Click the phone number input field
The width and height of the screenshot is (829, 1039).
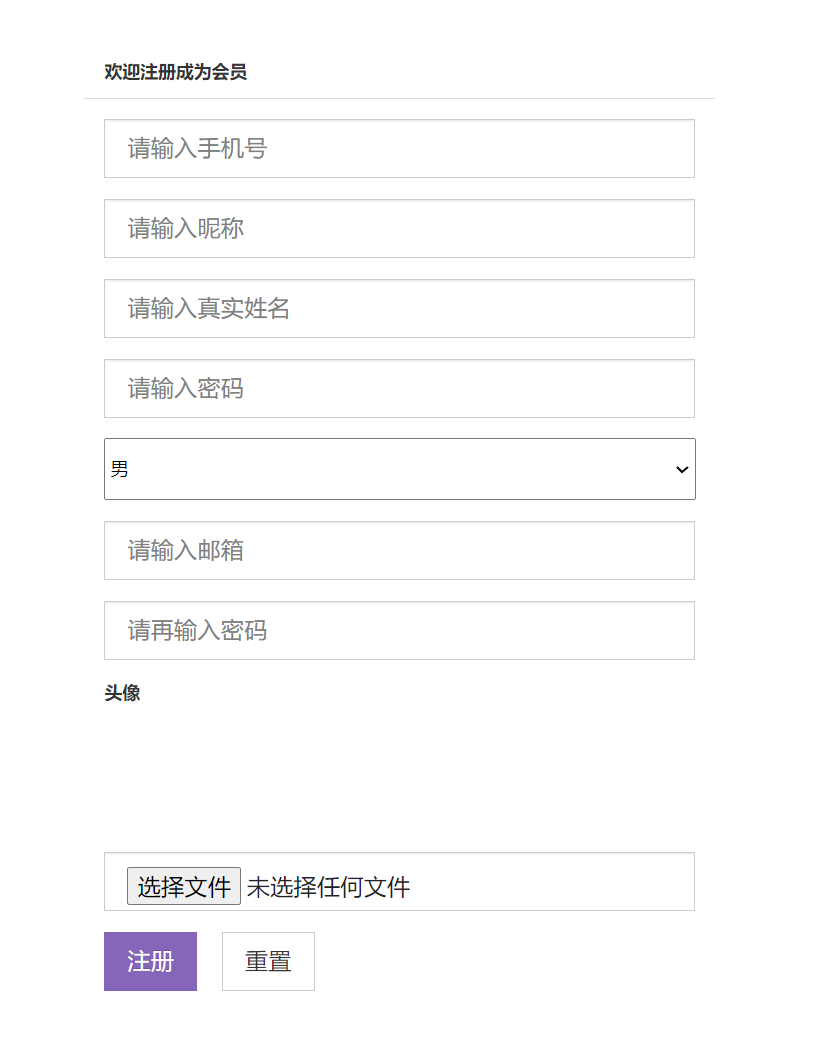tap(399, 148)
